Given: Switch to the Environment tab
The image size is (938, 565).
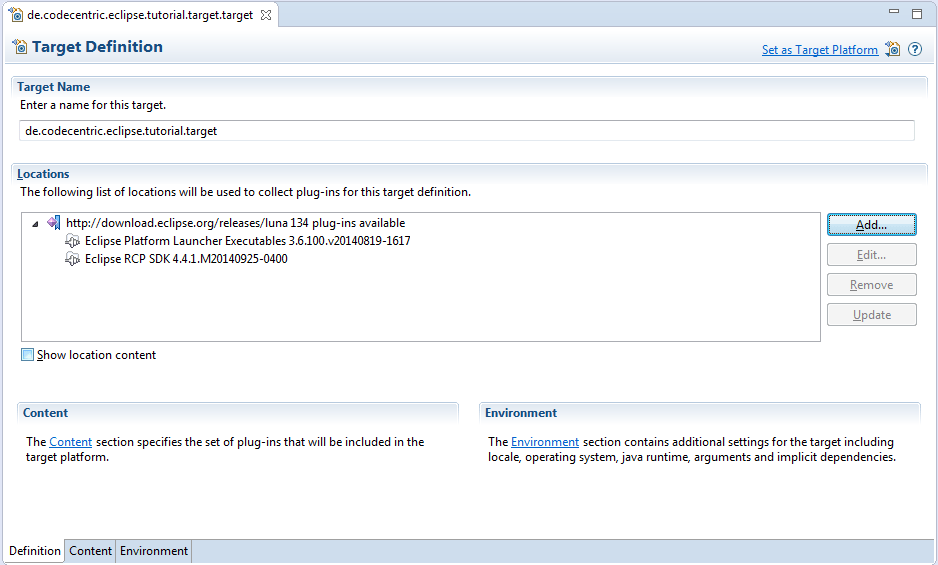Looking at the screenshot, I should point(154,551).
